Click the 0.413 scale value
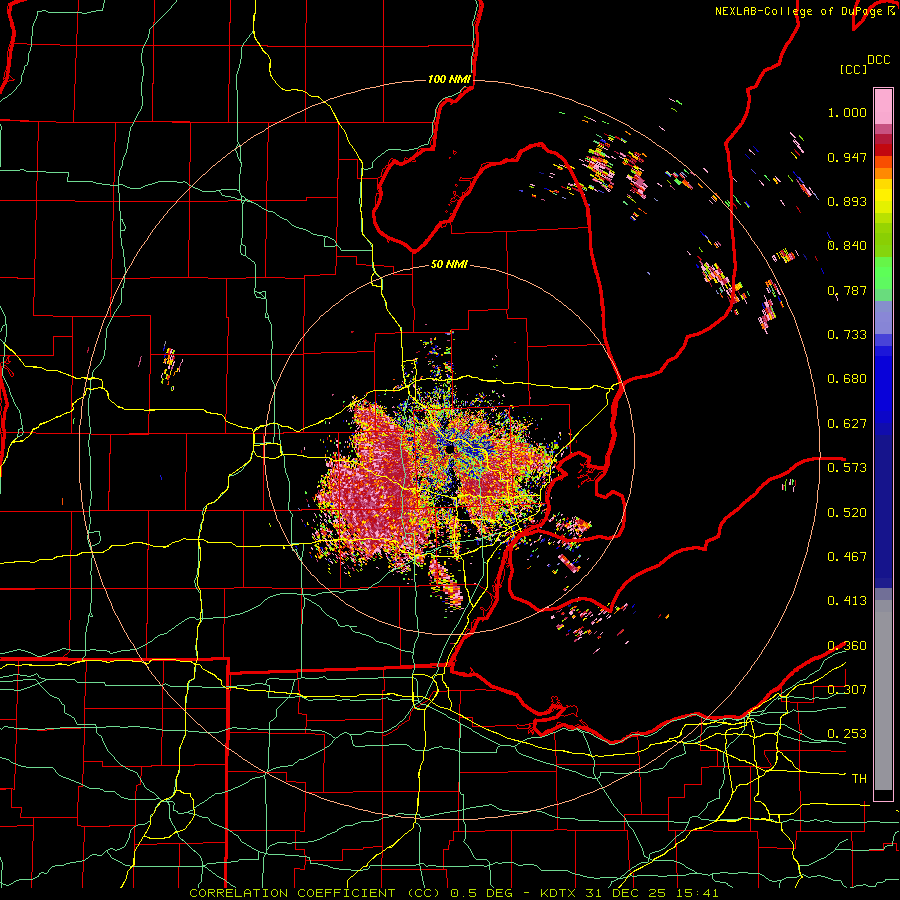This screenshot has width=900, height=900. click(x=847, y=601)
